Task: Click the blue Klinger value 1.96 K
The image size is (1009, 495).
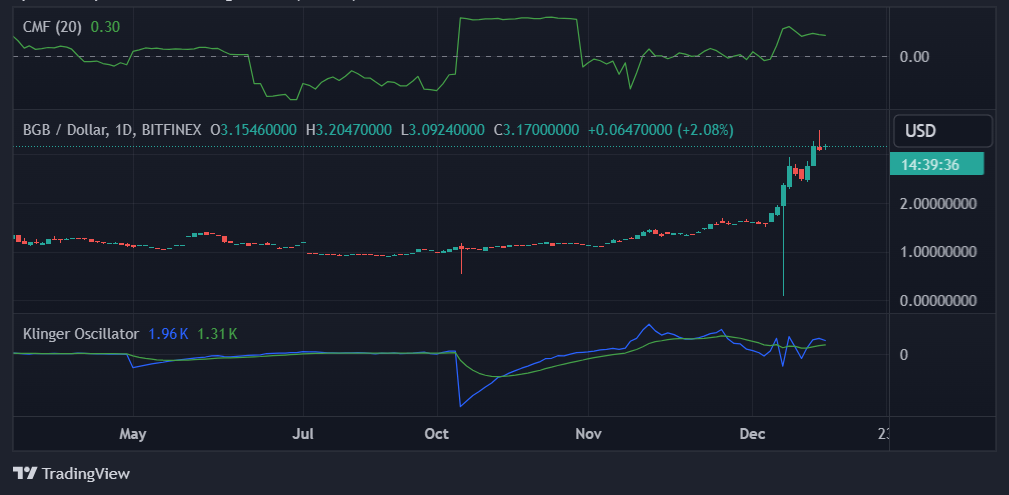Action: tap(168, 333)
